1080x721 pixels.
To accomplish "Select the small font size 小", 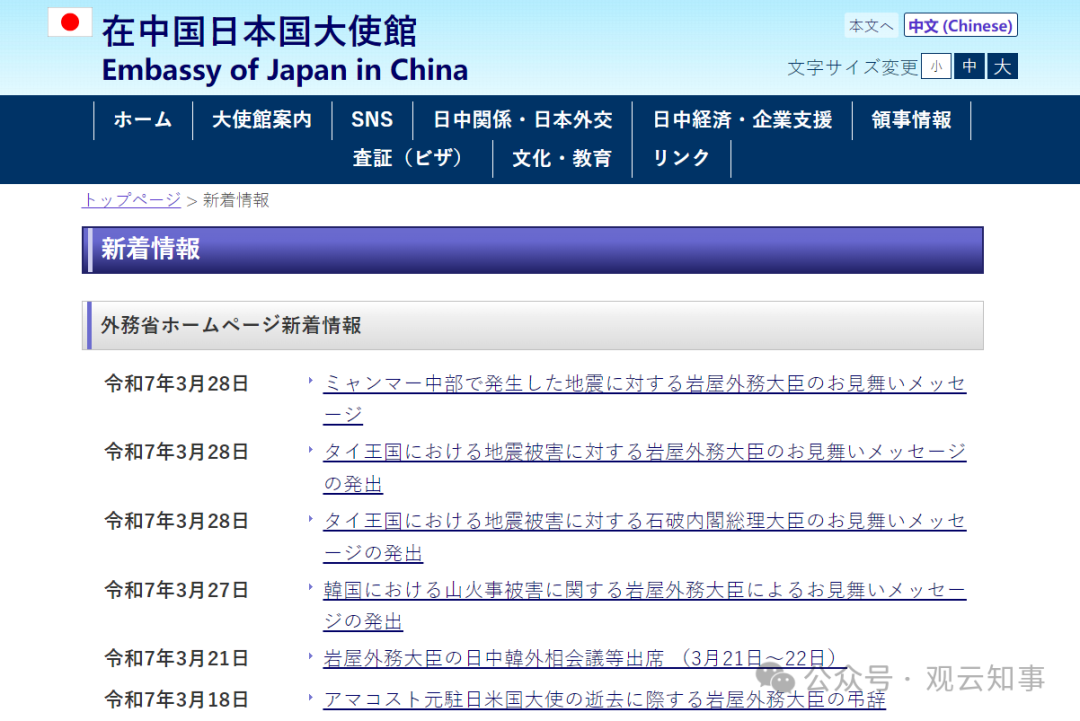I will point(936,66).
